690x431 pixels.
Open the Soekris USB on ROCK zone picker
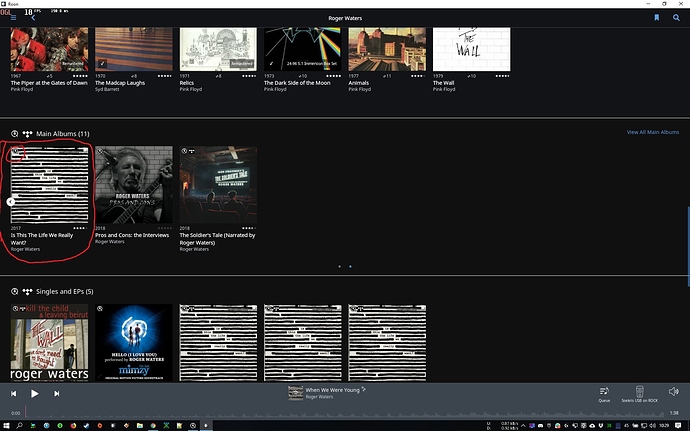[639, 394]
